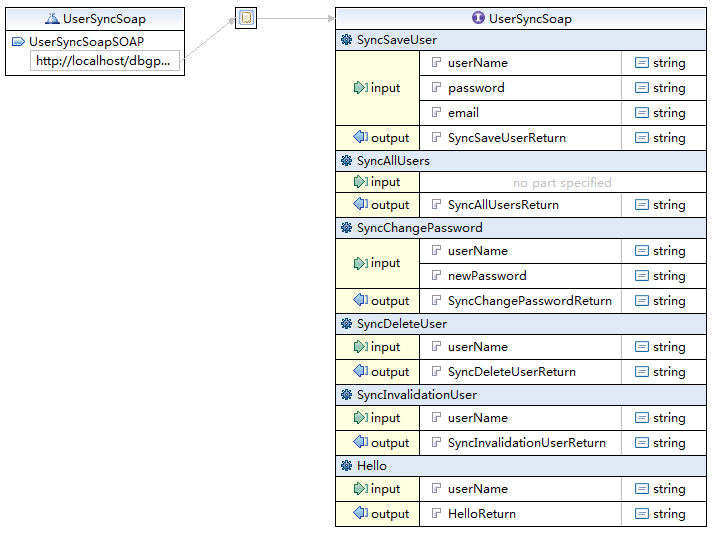Select the SyncInvalidationUser operation name
Screen dimensions: 713x534
pos(417,395)
